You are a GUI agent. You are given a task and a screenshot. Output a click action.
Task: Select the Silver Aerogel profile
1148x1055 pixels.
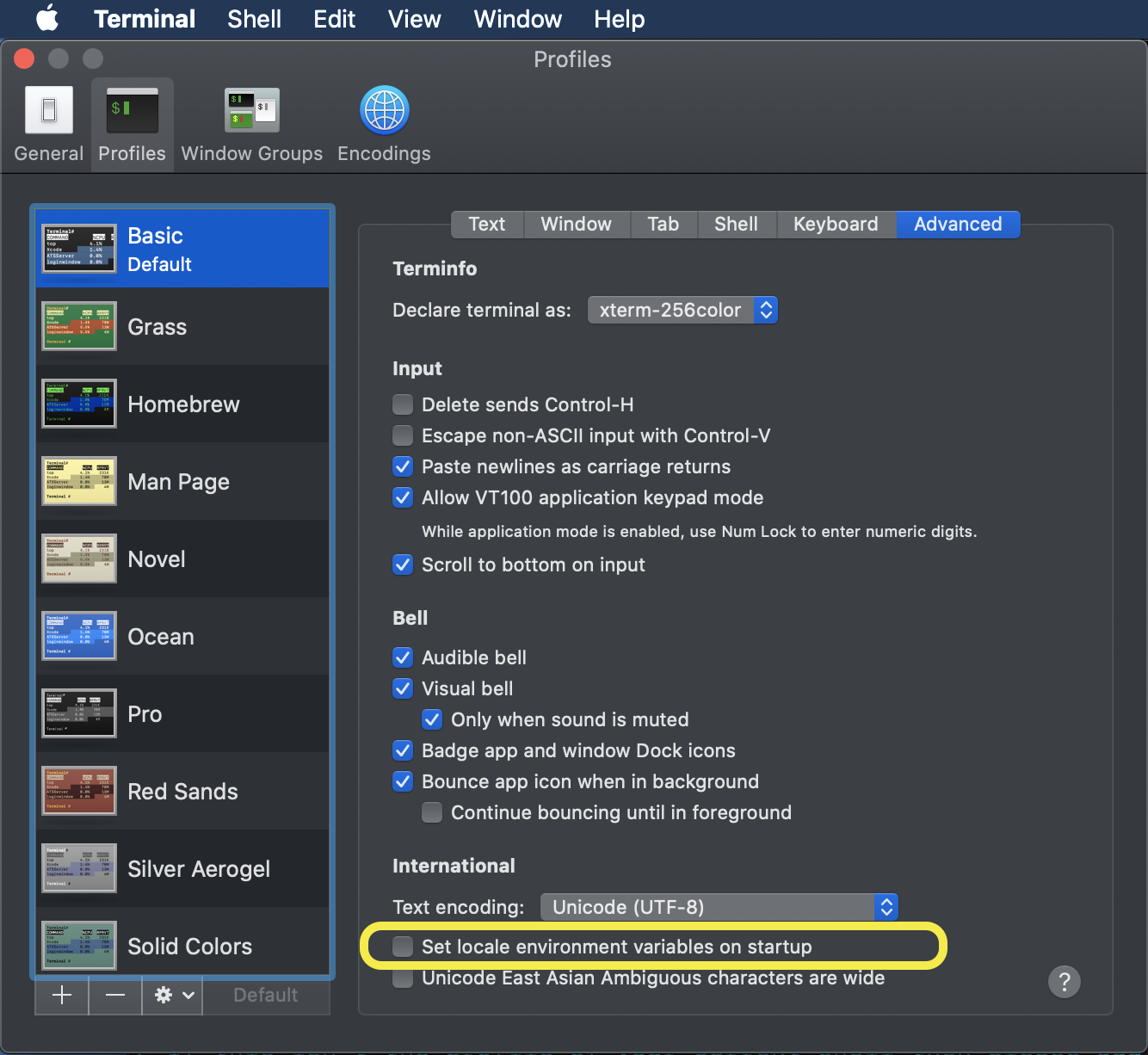182,868
